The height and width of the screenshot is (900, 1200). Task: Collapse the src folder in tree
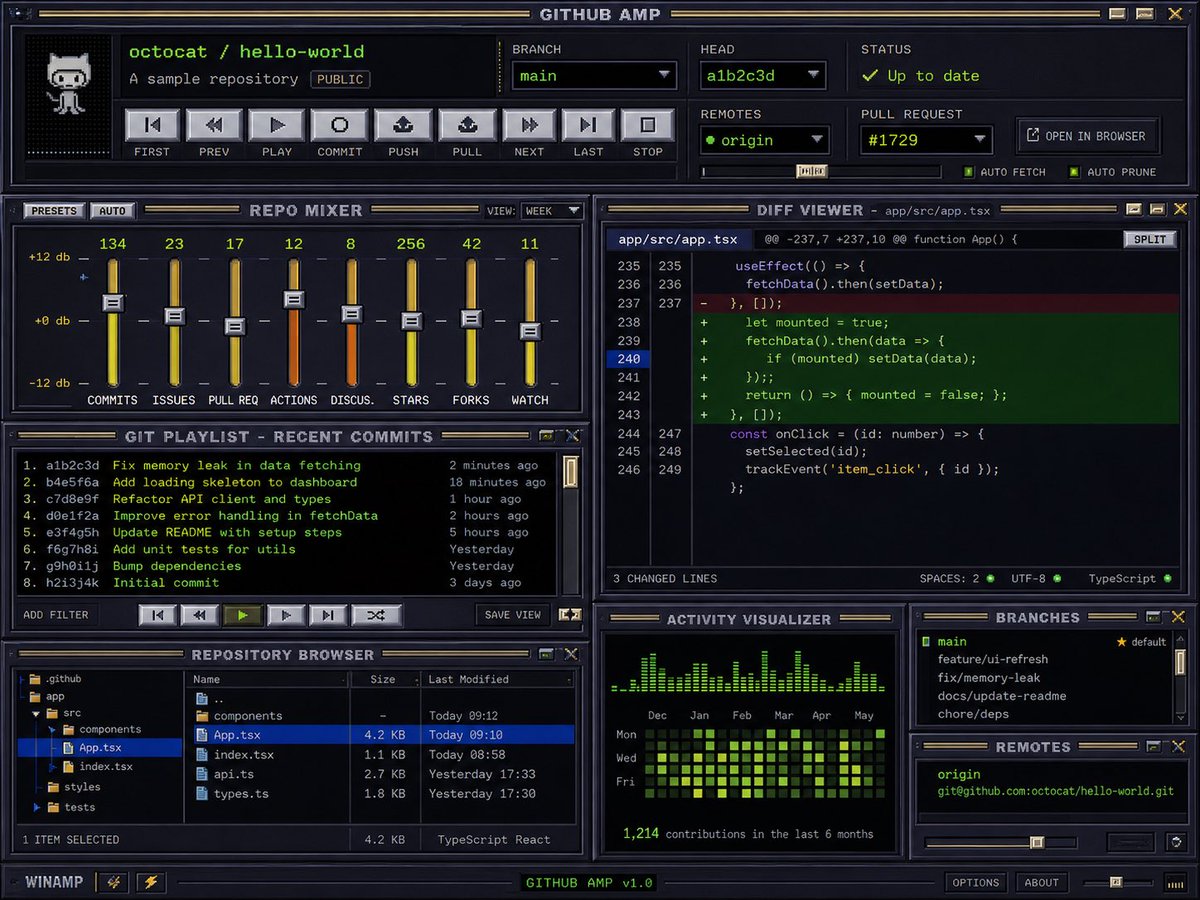37,714
